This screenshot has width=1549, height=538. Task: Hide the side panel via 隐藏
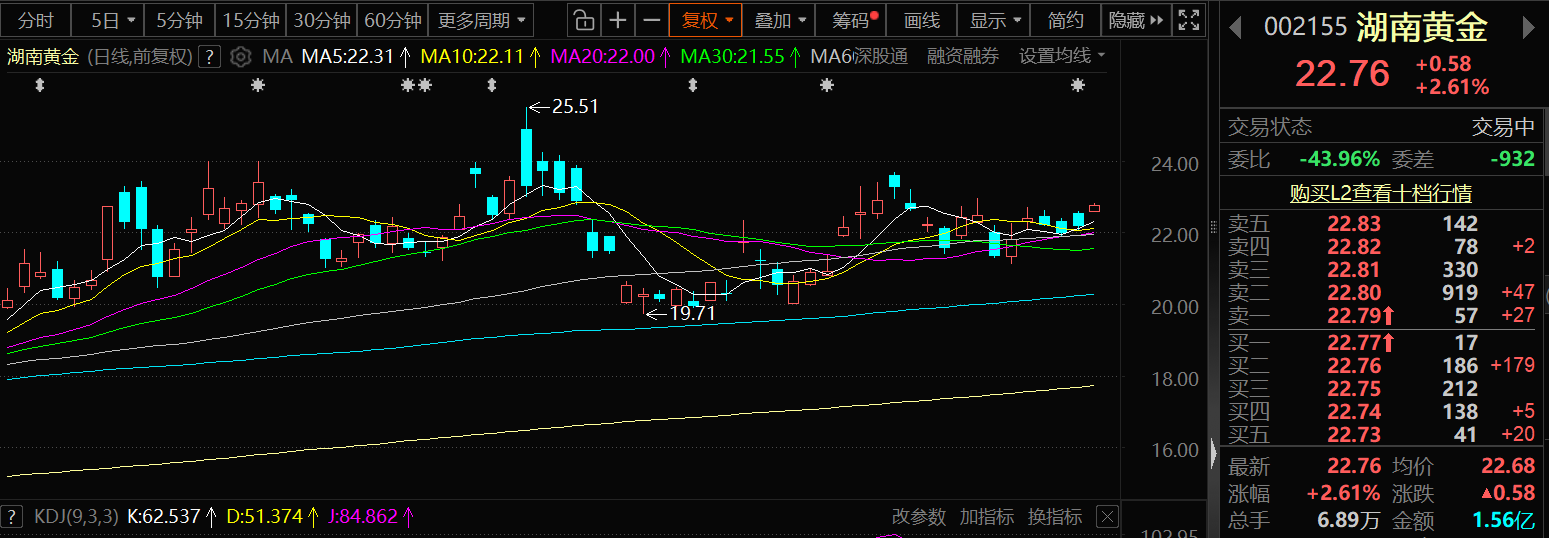pyautogui.click(x=1135, y=20)
